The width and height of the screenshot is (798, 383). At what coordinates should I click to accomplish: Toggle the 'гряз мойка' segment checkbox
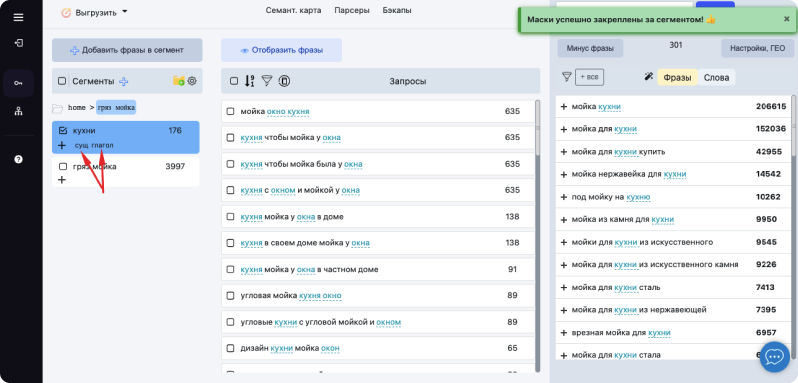tap(63, 166)
